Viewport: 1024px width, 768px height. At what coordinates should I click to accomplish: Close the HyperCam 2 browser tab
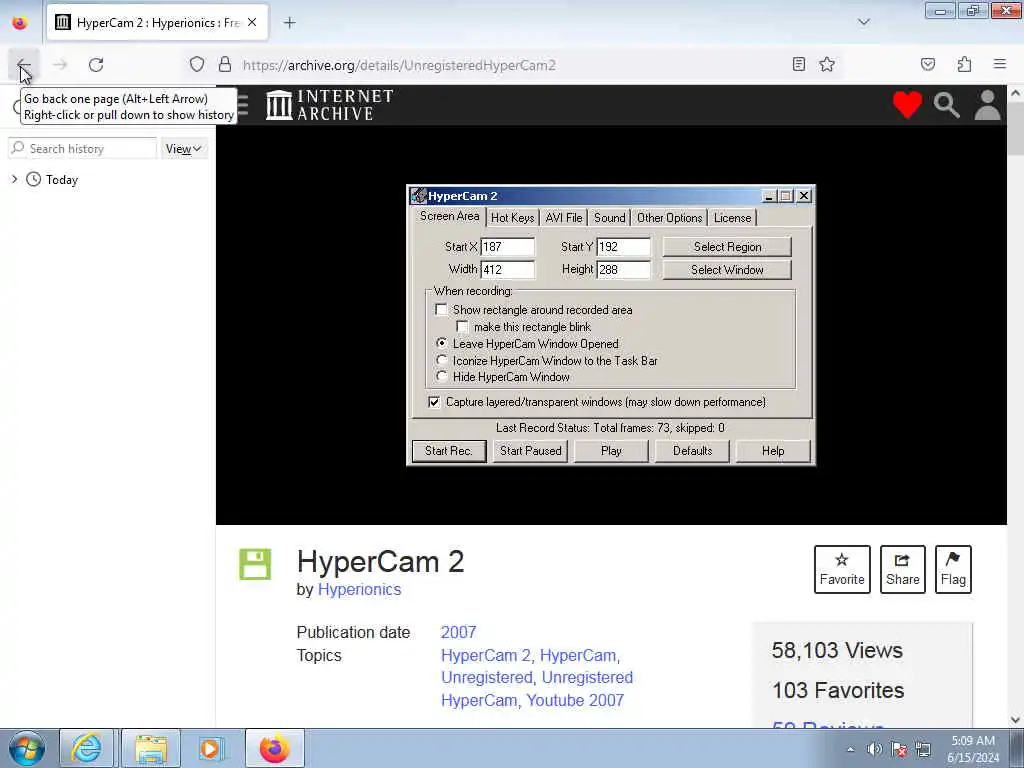click(x=252, y=22)
